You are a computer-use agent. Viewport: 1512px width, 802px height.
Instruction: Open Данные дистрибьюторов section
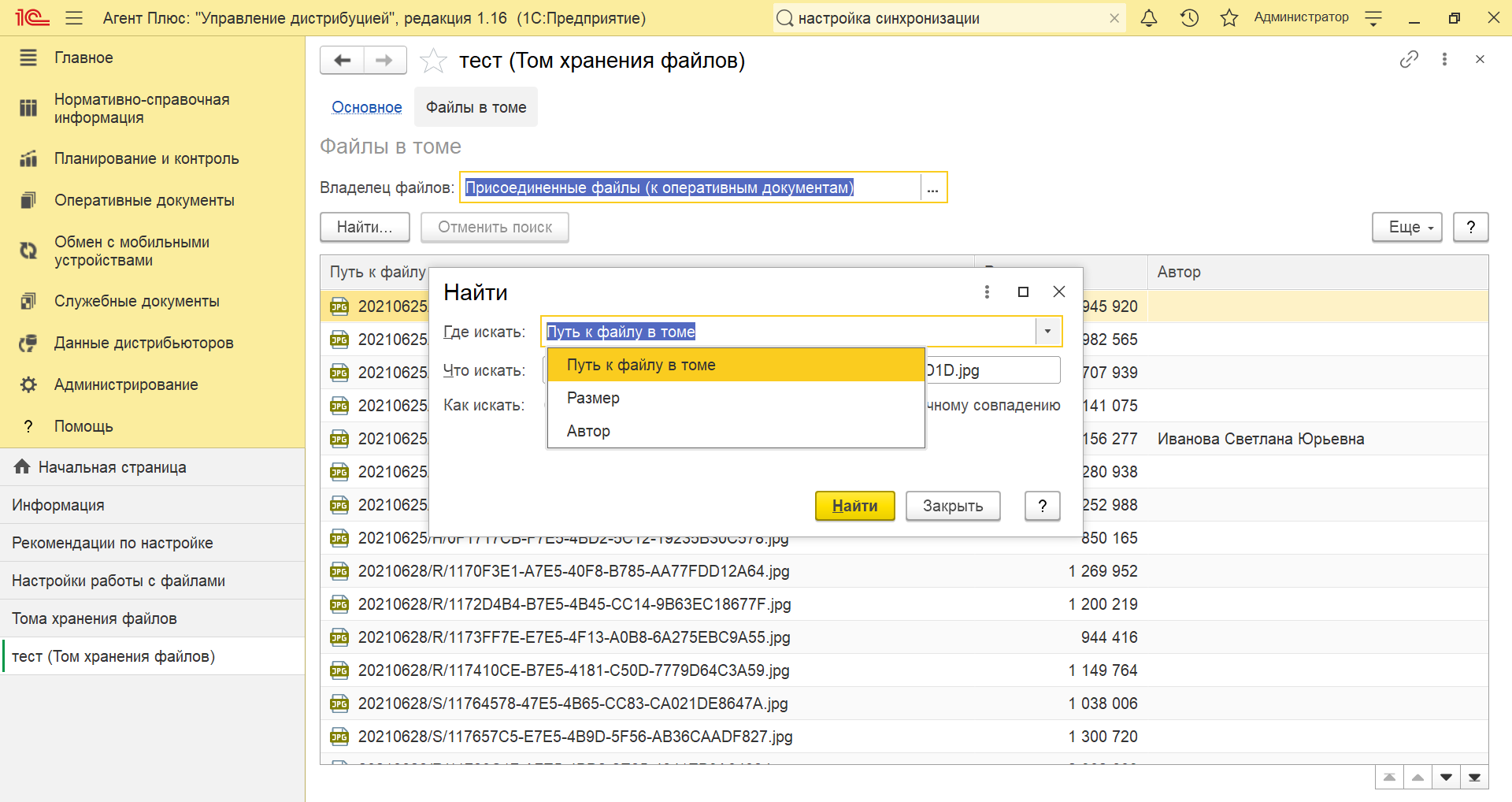click(152, 343)
